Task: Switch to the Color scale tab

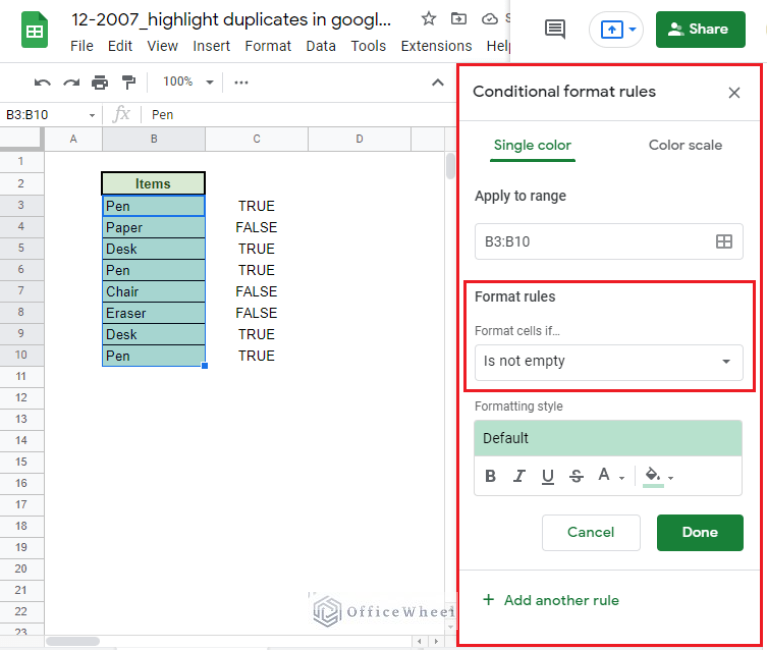Action: 685,145
